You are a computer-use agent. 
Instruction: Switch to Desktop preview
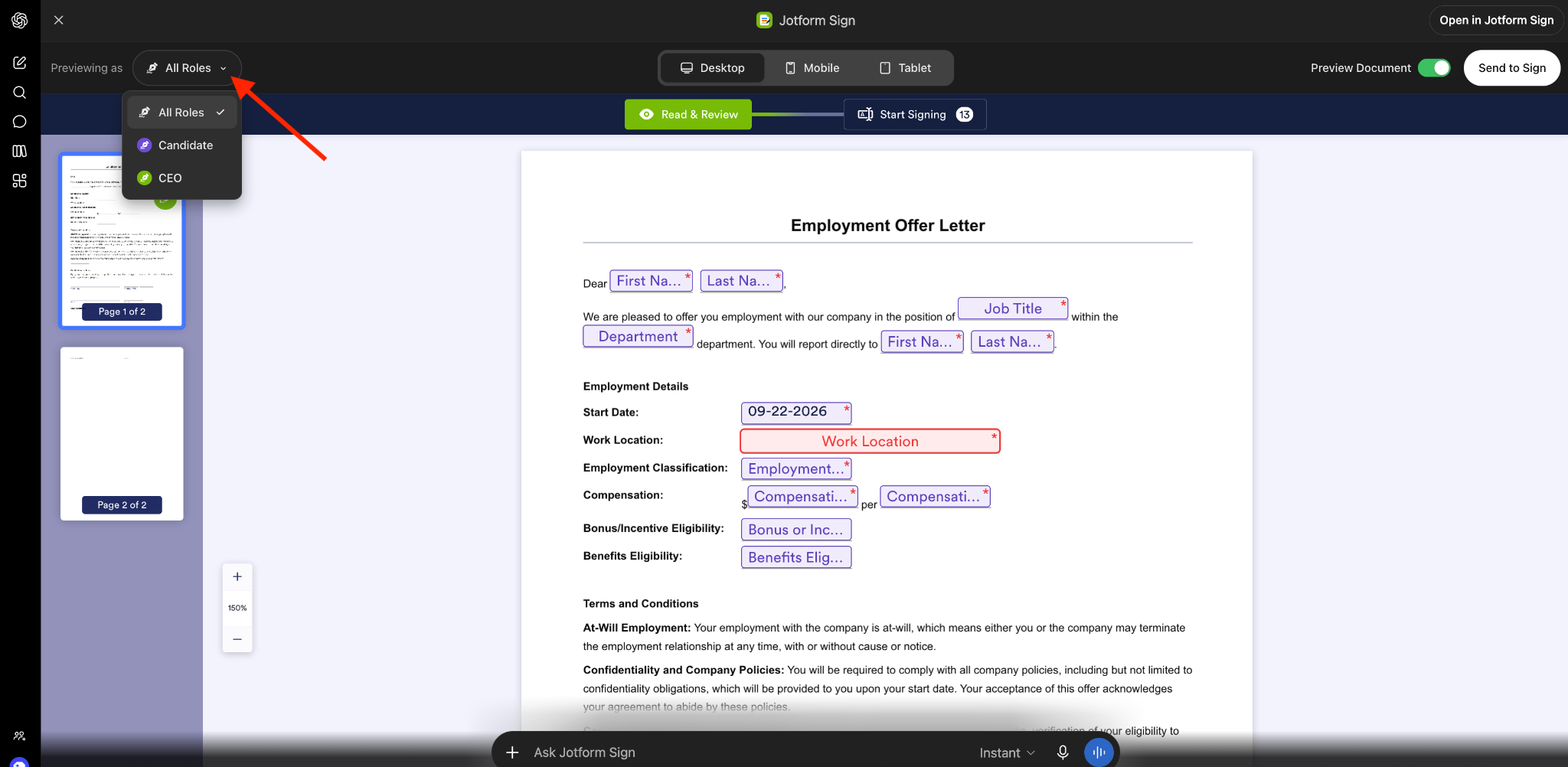coord(713,68)
